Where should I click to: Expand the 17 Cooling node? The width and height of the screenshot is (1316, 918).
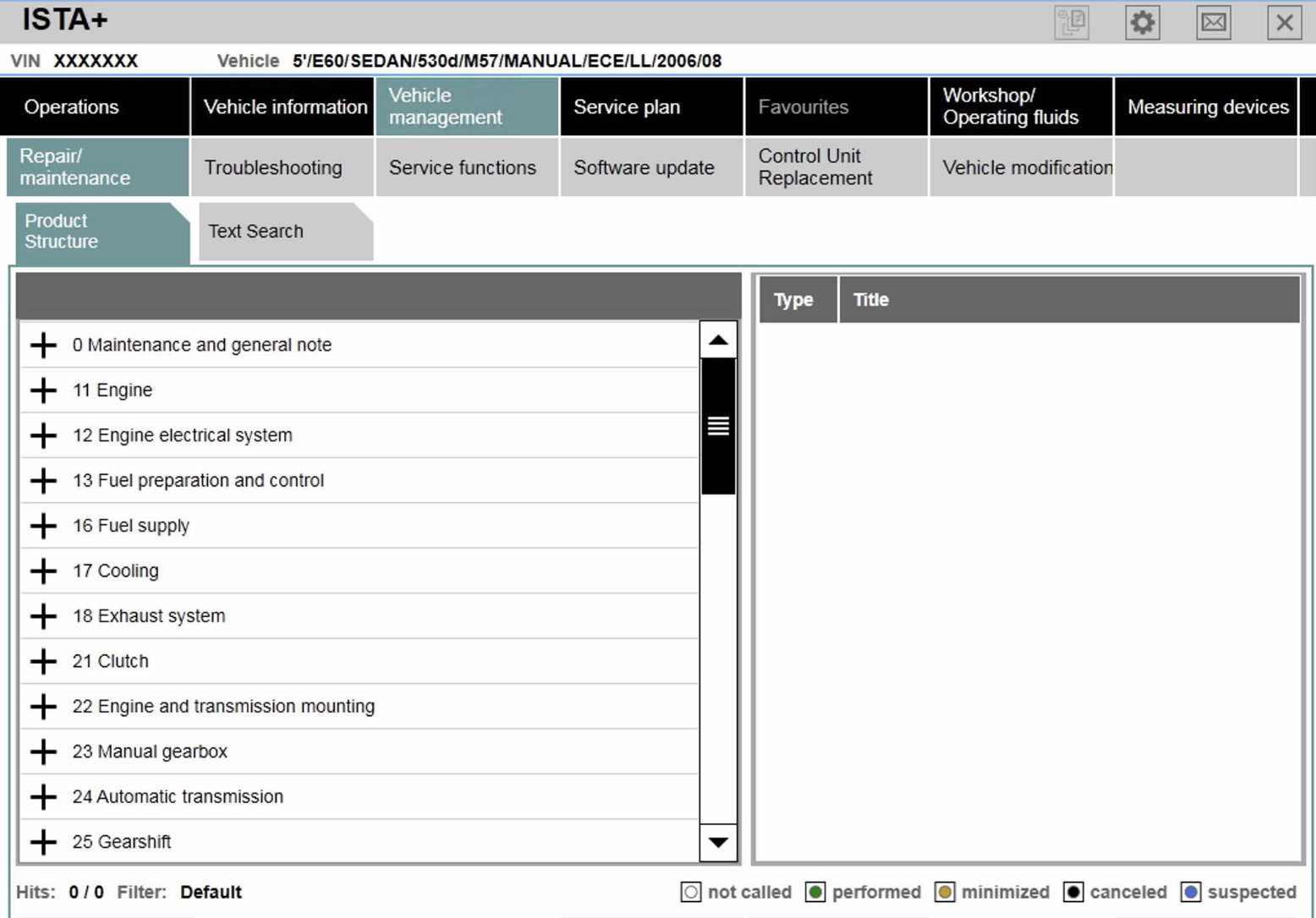43,571
